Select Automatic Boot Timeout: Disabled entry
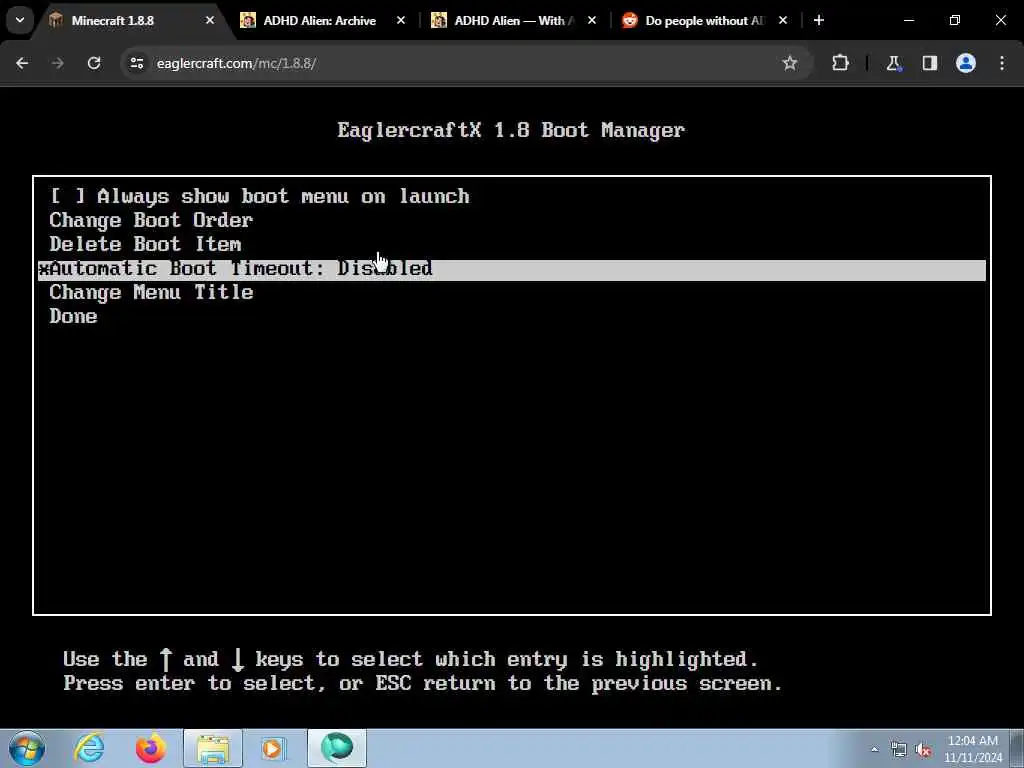 (511, 270)
